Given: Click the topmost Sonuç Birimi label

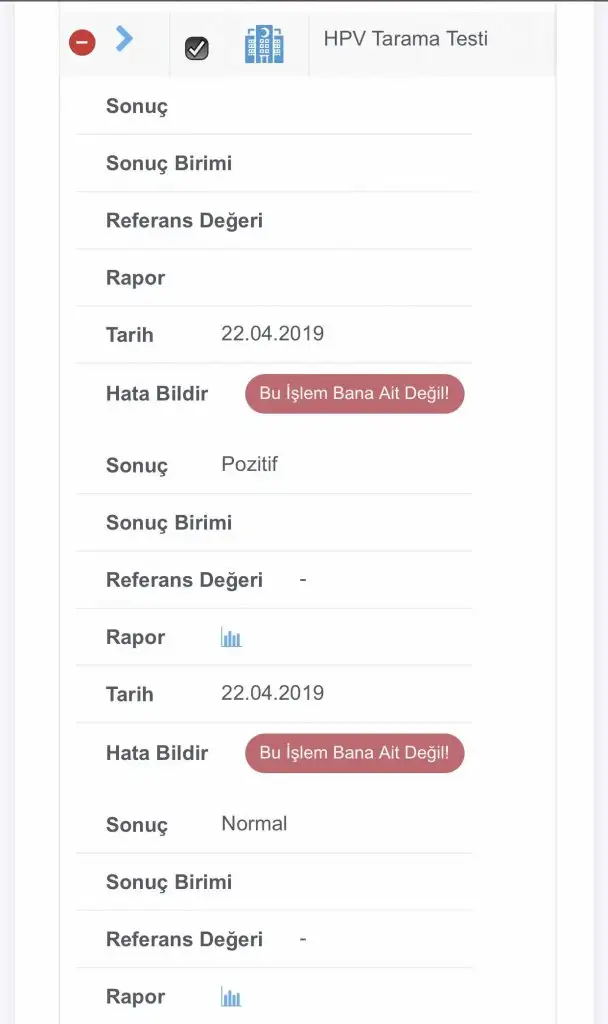Looking at the screenshot, I should pos(169,163).
